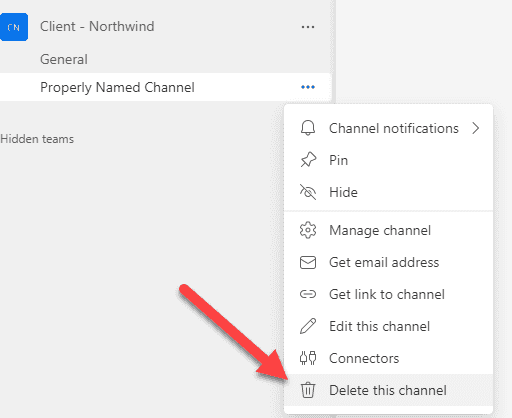Select Delete this channel menu entry
This screenshot has width=512, height=418.
pyautogui.click(x=388, y=390)
